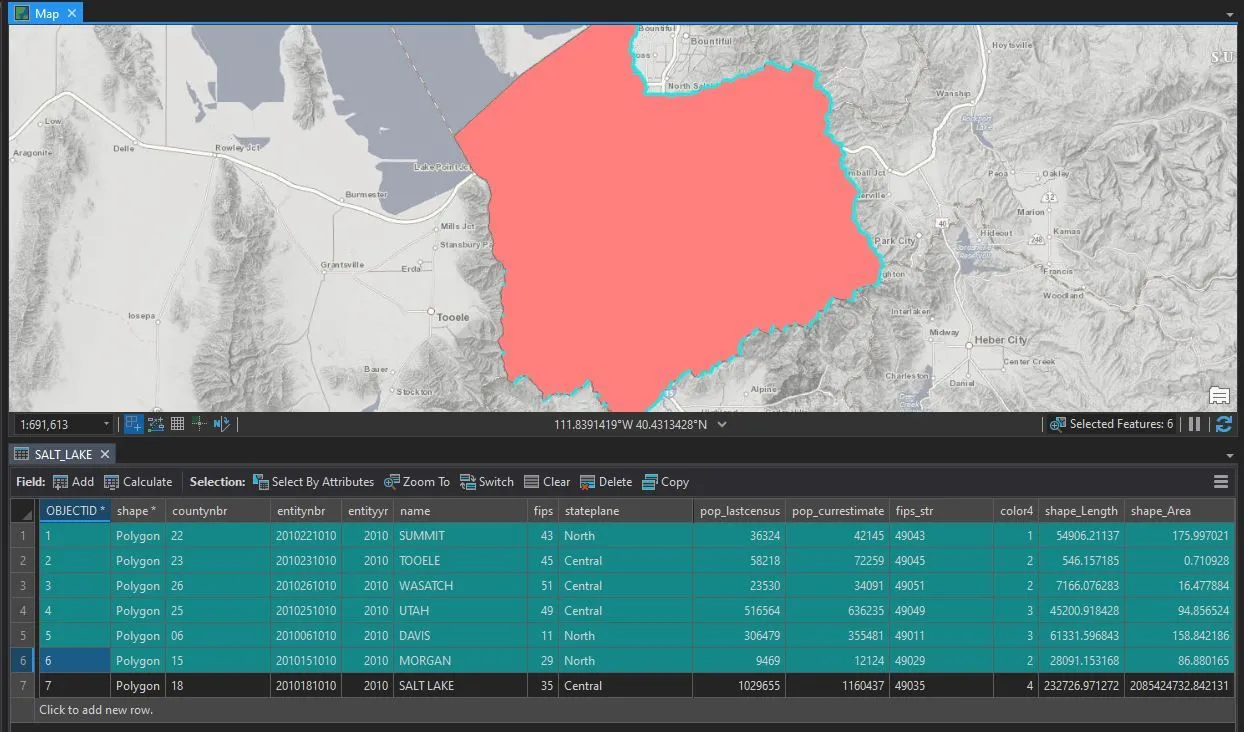The height and width of the screenshot is (732, 1244).
Task: Open the map scale dropdown
Action: tap(105, 423)
